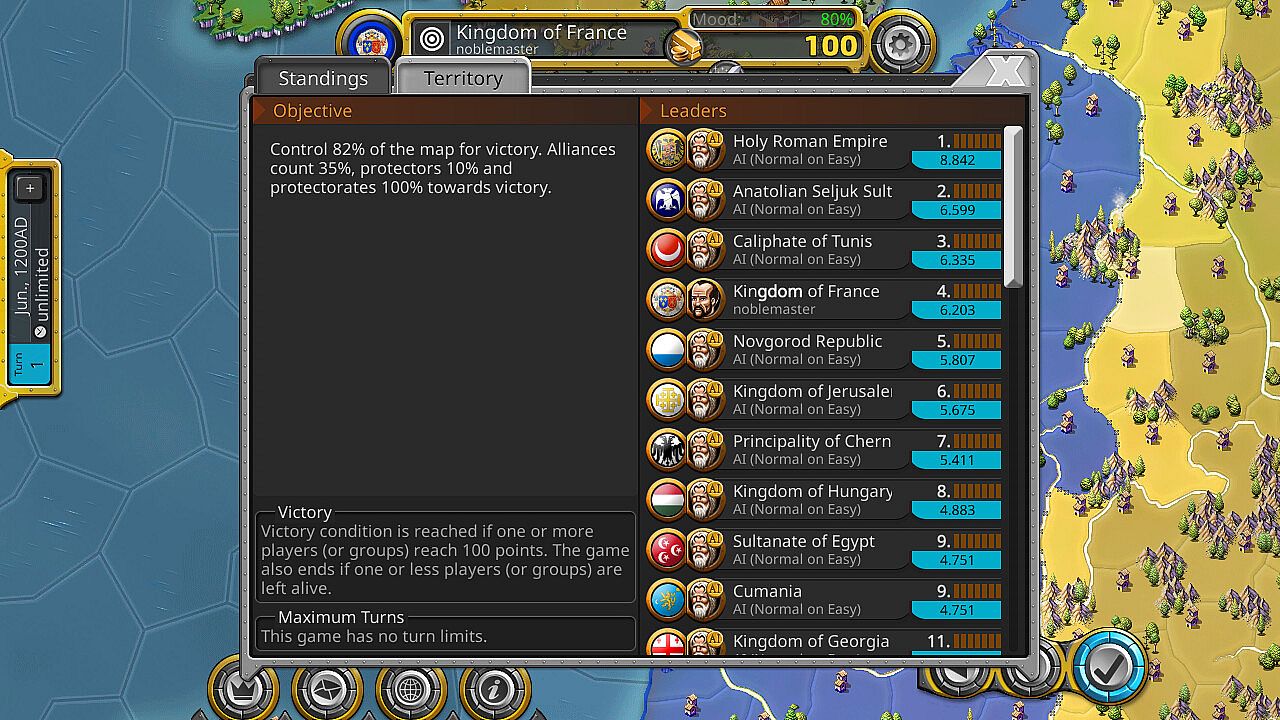This screenshot has height=720, width=1280.
Task: Select Anatolian Seljuk Sultanate leader row
Action: 824,200
